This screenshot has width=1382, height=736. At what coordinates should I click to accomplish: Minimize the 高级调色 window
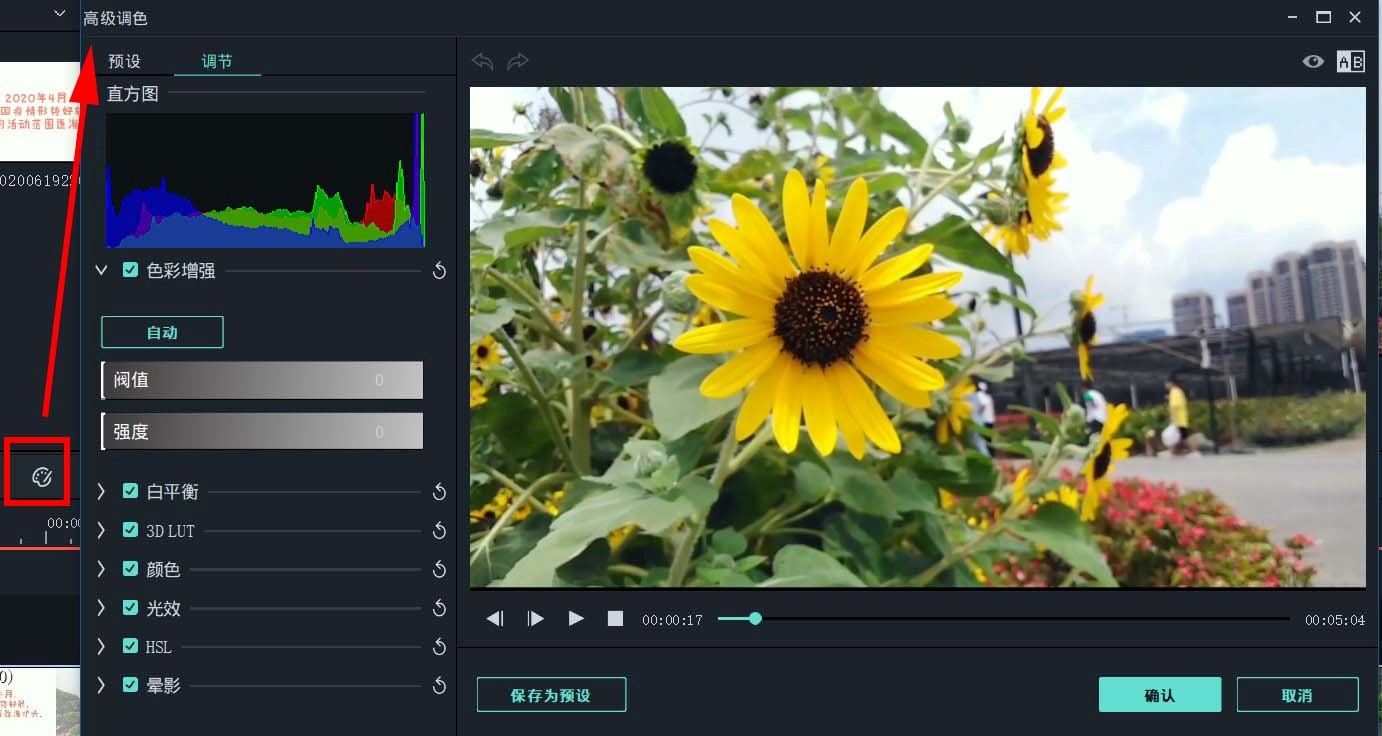tap(1290, 17)
